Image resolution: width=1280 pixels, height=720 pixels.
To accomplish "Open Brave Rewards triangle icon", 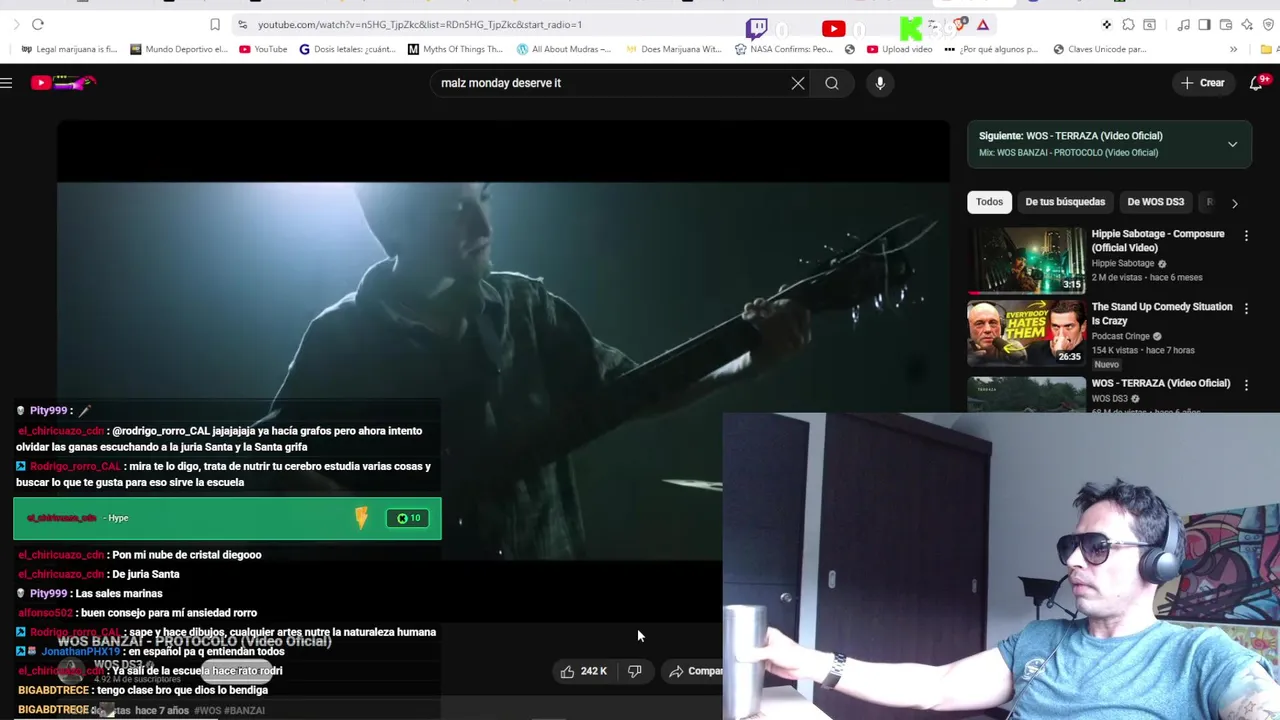I will pyautogui.click(x=983, y=24).
